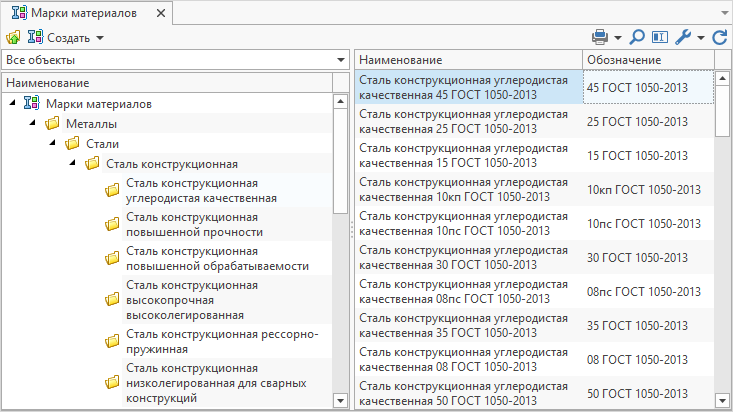Screen dimensions: 733x412
Task: Select the Стали tree item
Action: coord(102,144)
